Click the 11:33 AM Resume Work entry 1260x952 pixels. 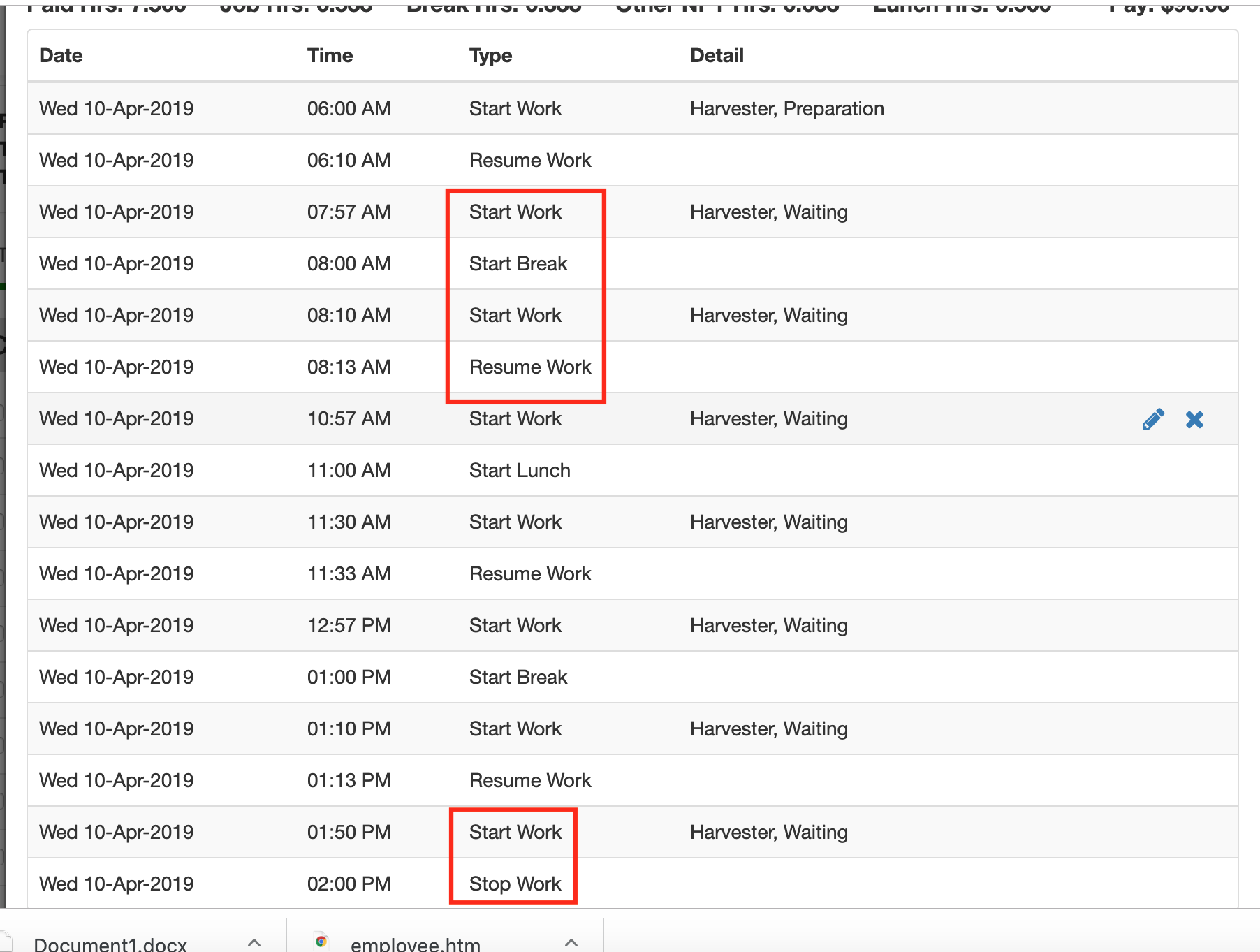[530, 573]
